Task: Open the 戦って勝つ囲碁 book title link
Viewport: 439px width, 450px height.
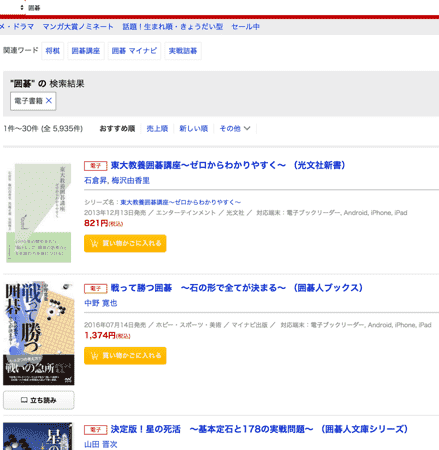Action: (236, 288)
